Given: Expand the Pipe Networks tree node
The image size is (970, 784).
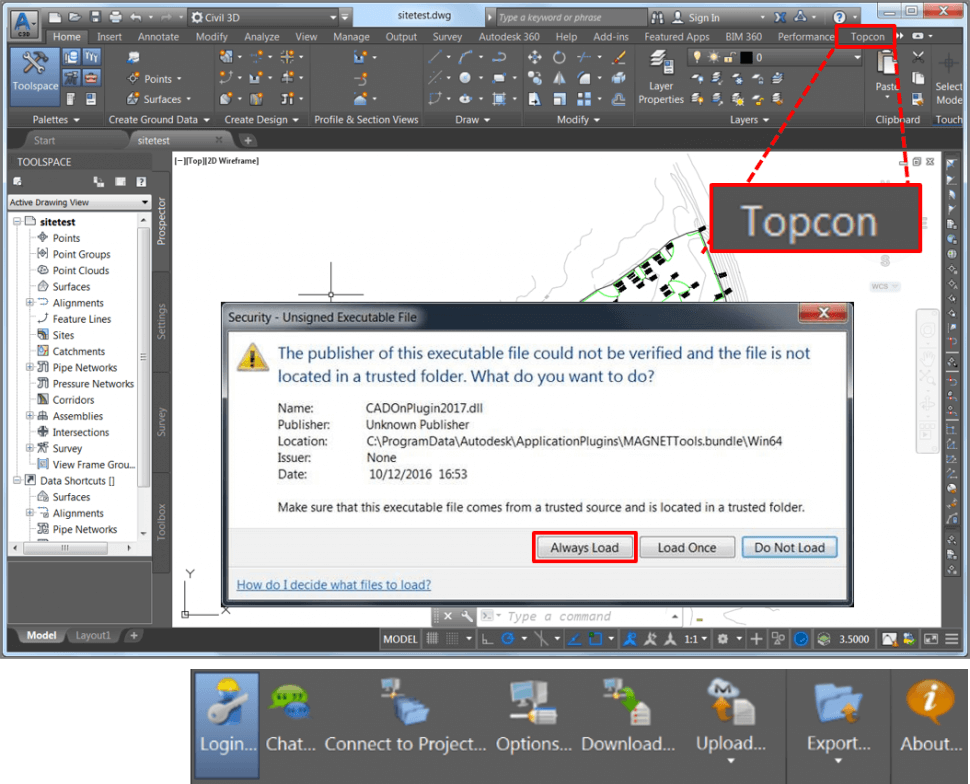Looking at the screenshot, I should coord(29,368).
